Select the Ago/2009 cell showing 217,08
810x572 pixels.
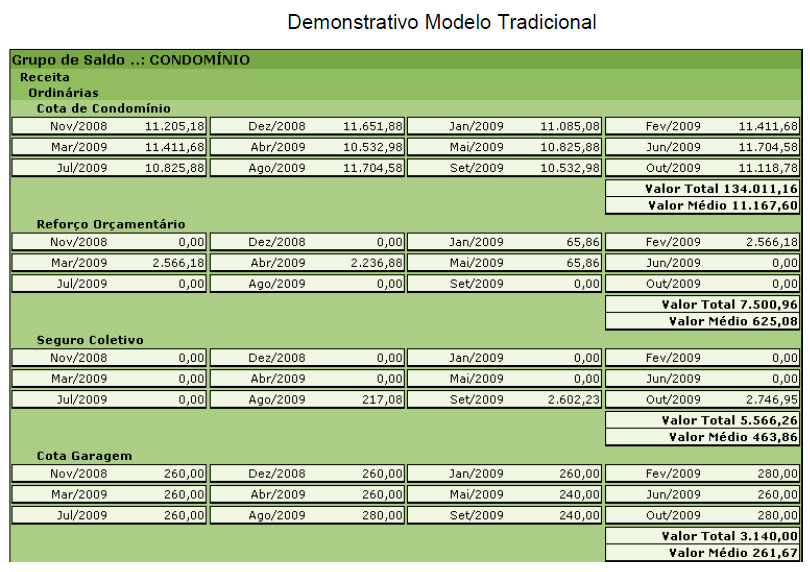307,400
